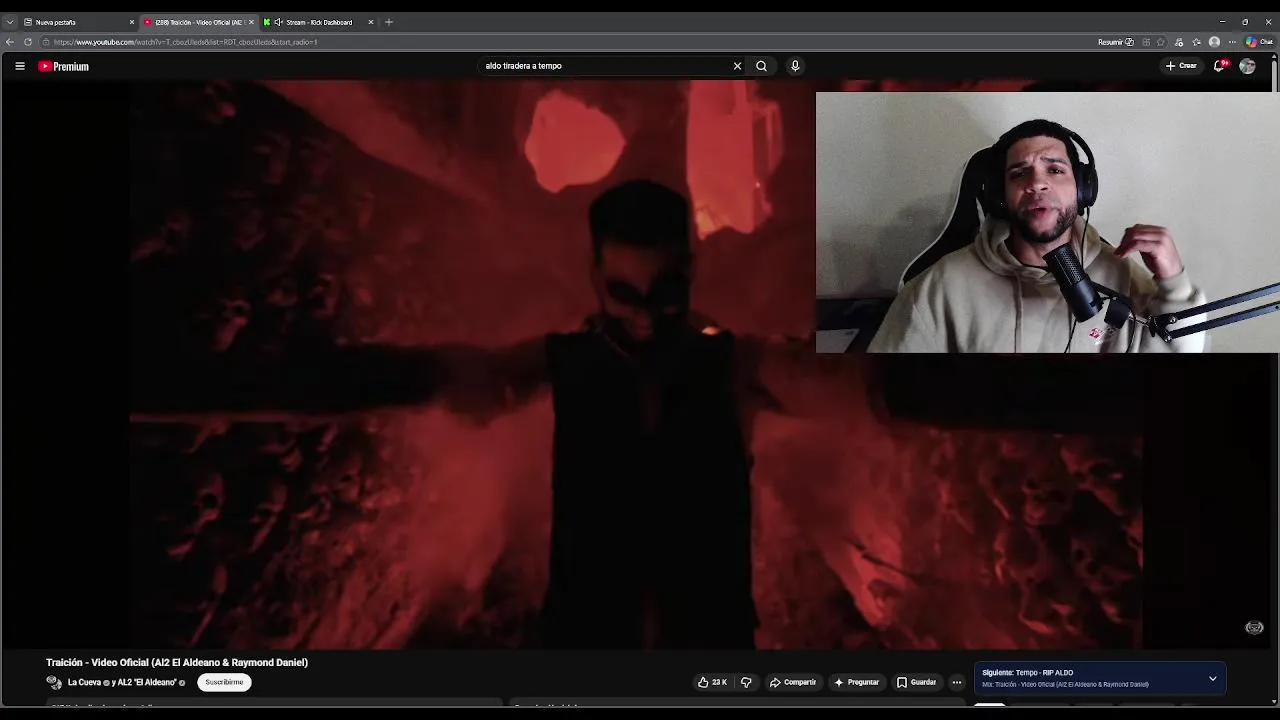The image size is (1280, 720).
Task: Expand the tab actions dropdown menu
Action: click(10, 22)
